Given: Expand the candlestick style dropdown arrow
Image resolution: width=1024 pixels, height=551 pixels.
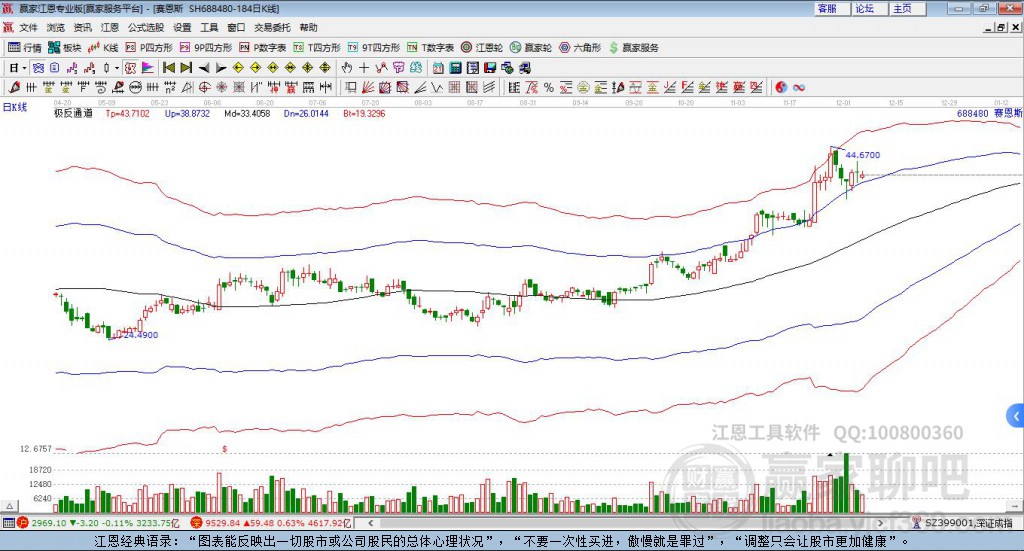Looking at the screenshot, I should tap(117, 68).
